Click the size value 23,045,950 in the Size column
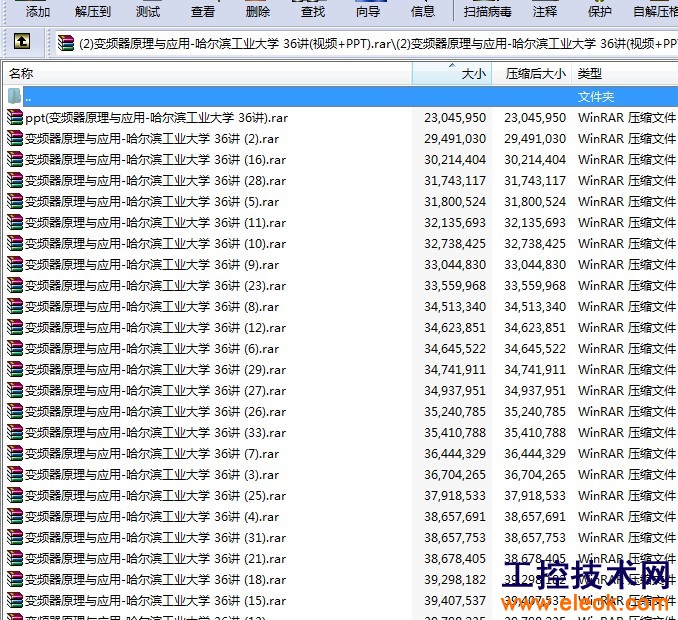This screenshot has width=678, height=620. point(455,118)
